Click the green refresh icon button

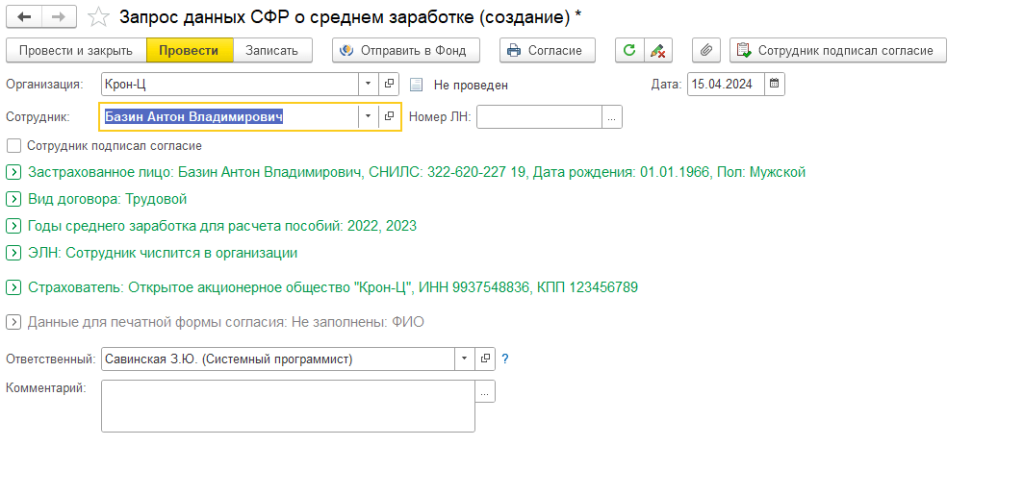coord(630,50)
